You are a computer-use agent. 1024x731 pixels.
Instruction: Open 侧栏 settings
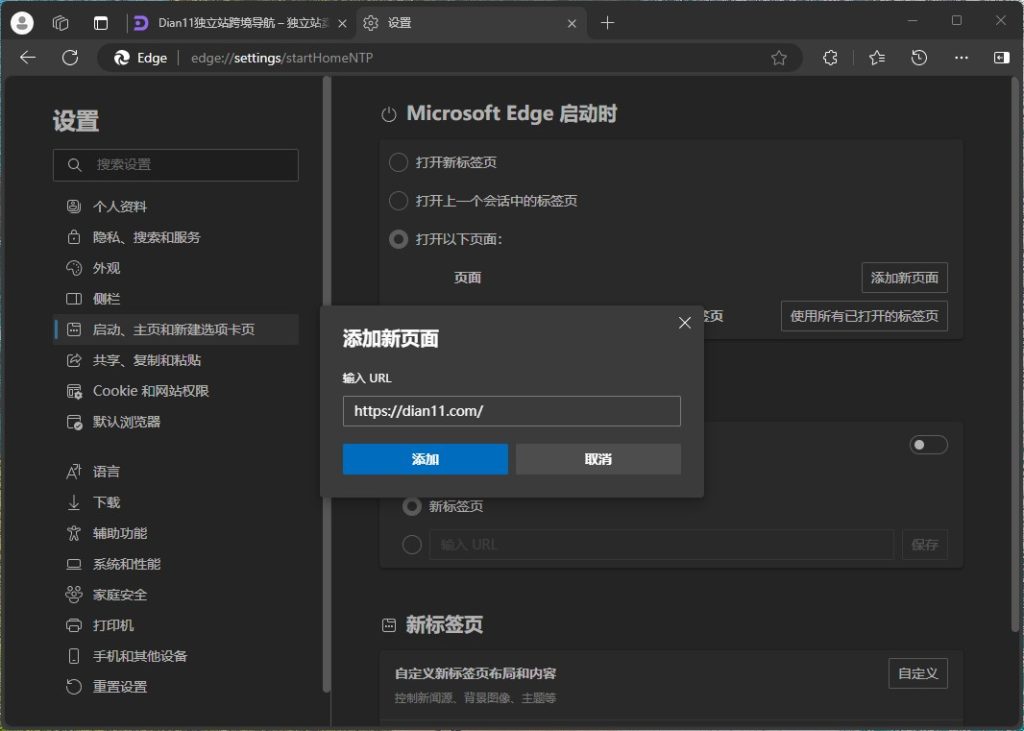click(x=176, y=299)
